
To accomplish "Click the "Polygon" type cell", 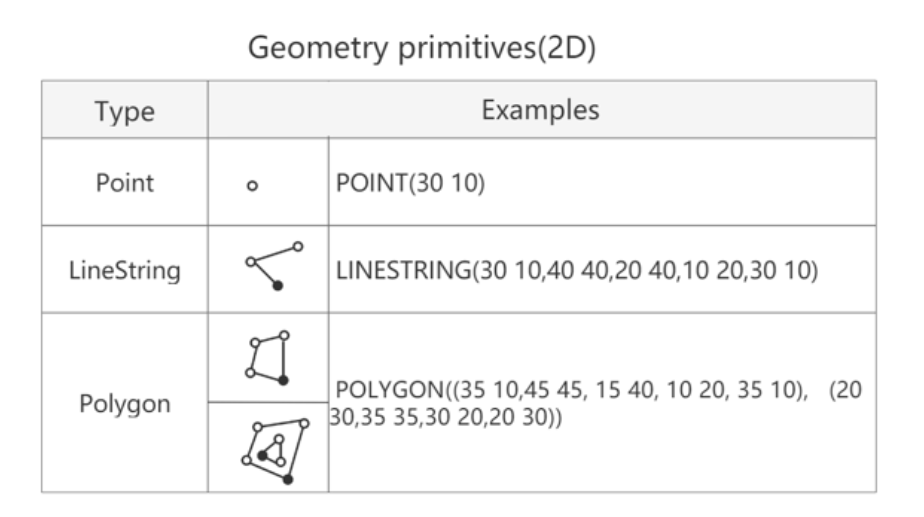I will (124, 405).
